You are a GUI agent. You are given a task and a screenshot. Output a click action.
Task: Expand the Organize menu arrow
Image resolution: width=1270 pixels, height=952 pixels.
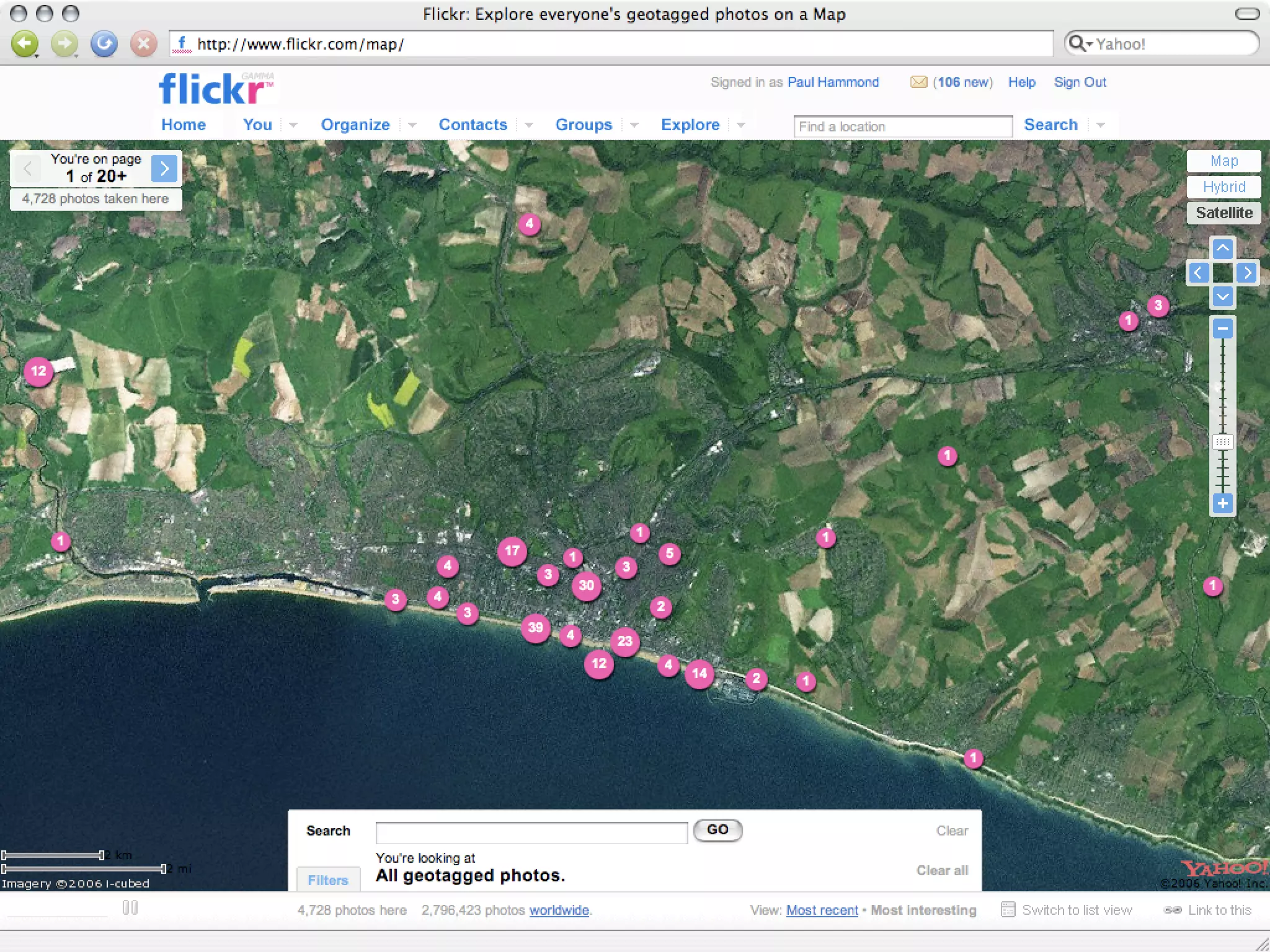[412, 125]
